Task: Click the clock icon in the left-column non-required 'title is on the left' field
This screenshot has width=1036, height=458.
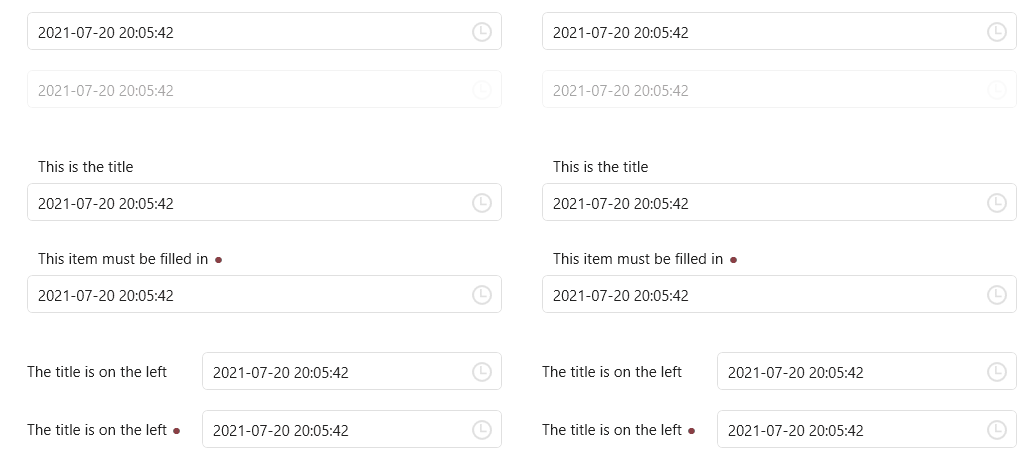Action: tap(482, 371)
